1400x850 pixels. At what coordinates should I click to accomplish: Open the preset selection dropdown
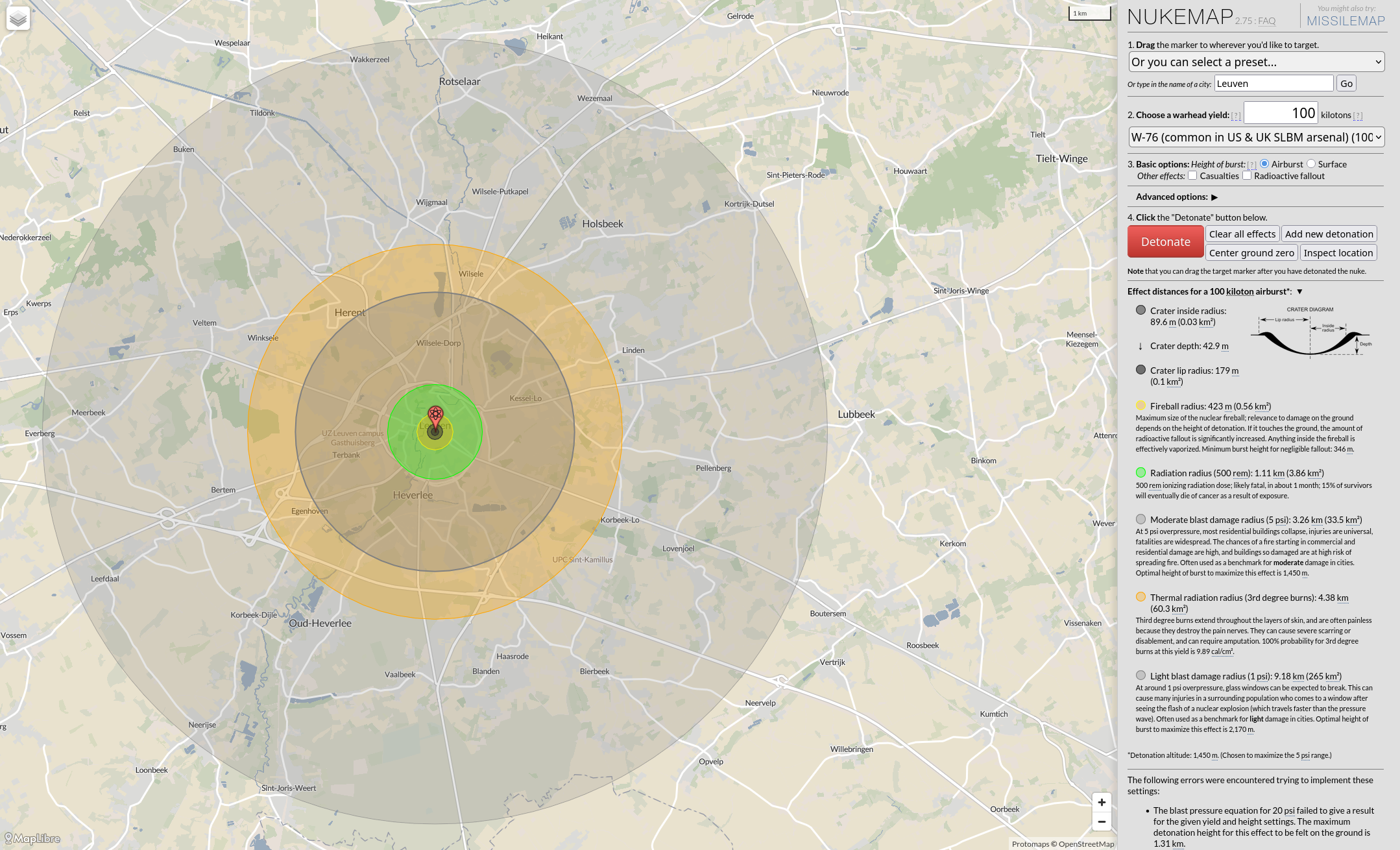point(1255,62)
